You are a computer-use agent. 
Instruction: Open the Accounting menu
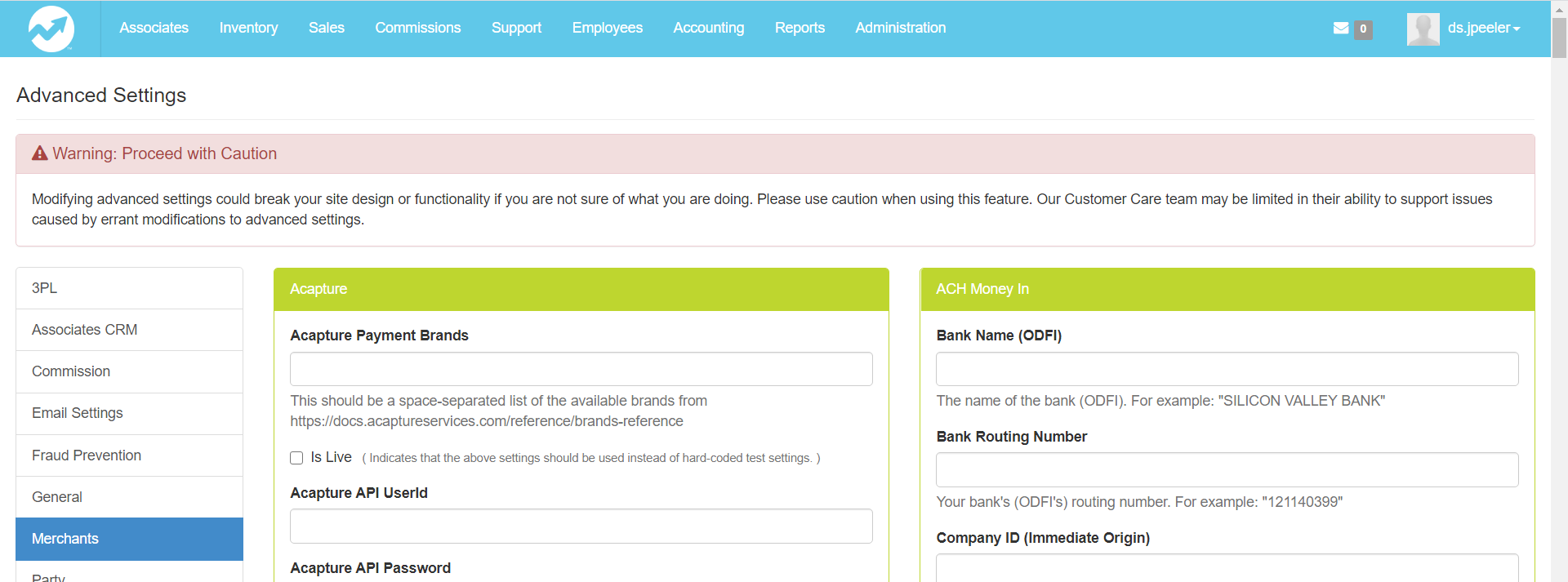(708, 28)
